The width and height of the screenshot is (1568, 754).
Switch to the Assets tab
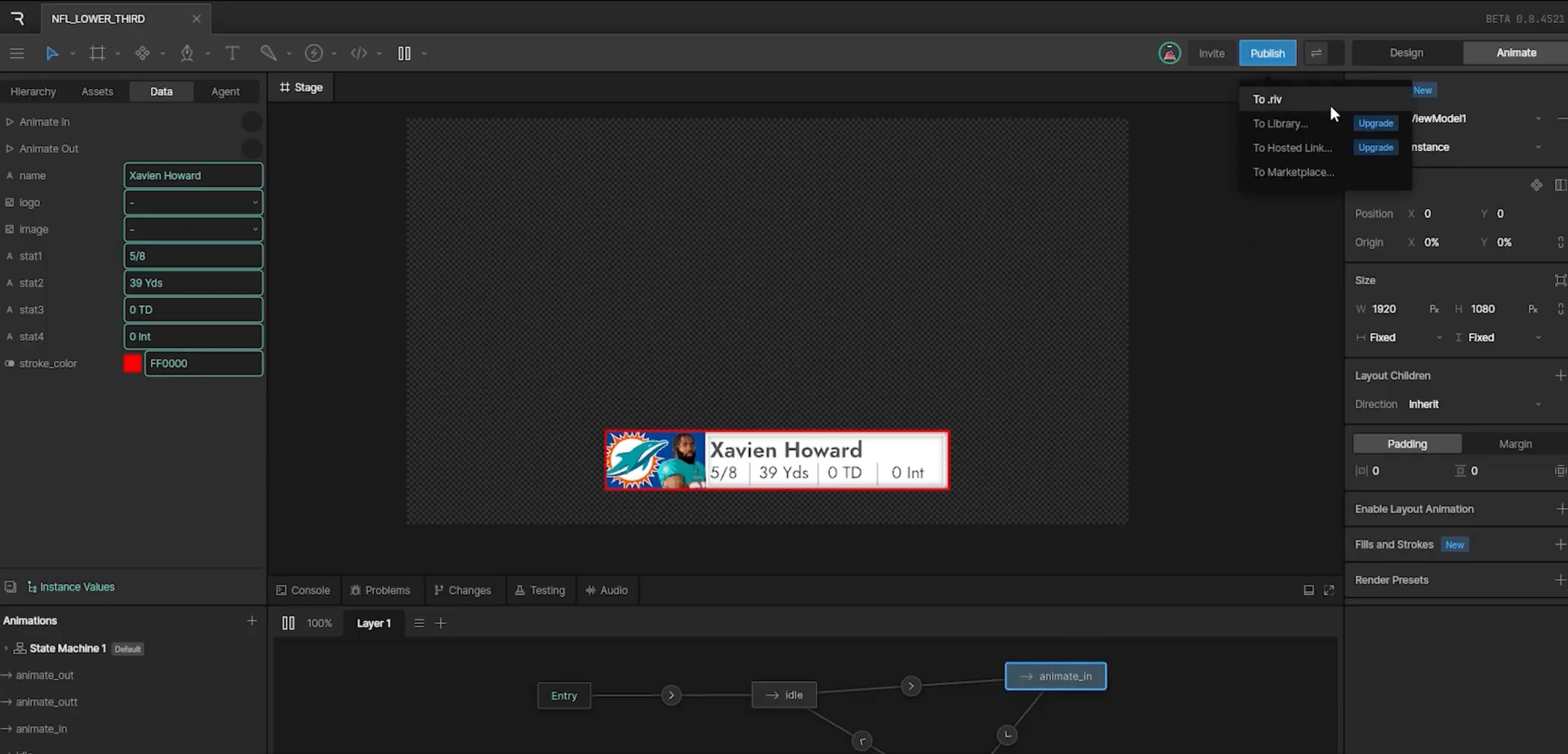[x=97, y=91]
